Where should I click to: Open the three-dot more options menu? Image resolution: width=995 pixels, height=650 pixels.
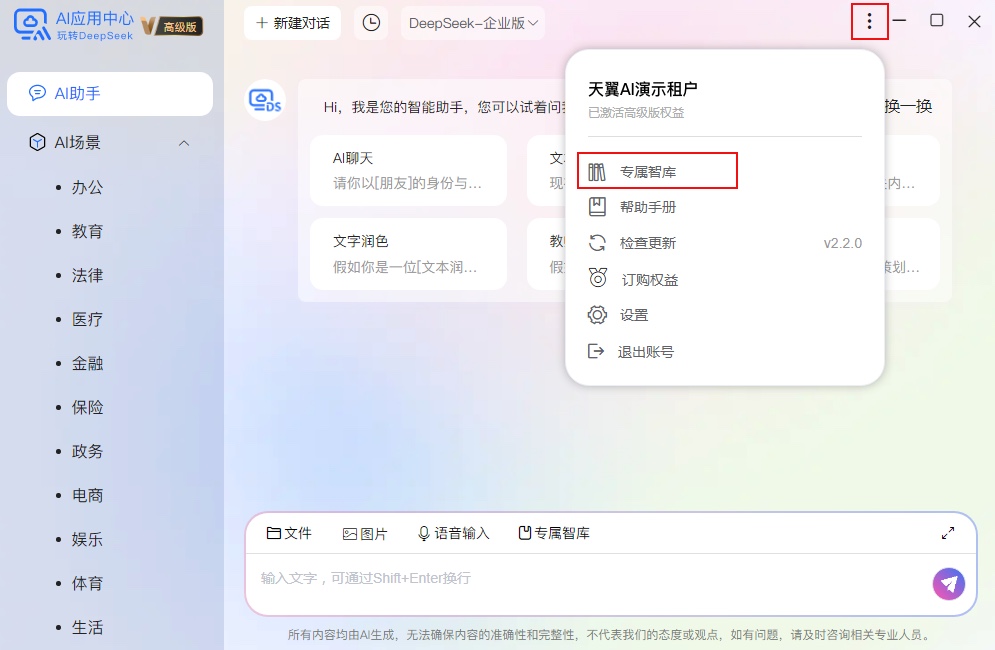pyautogui.click(x=869, y=22)
